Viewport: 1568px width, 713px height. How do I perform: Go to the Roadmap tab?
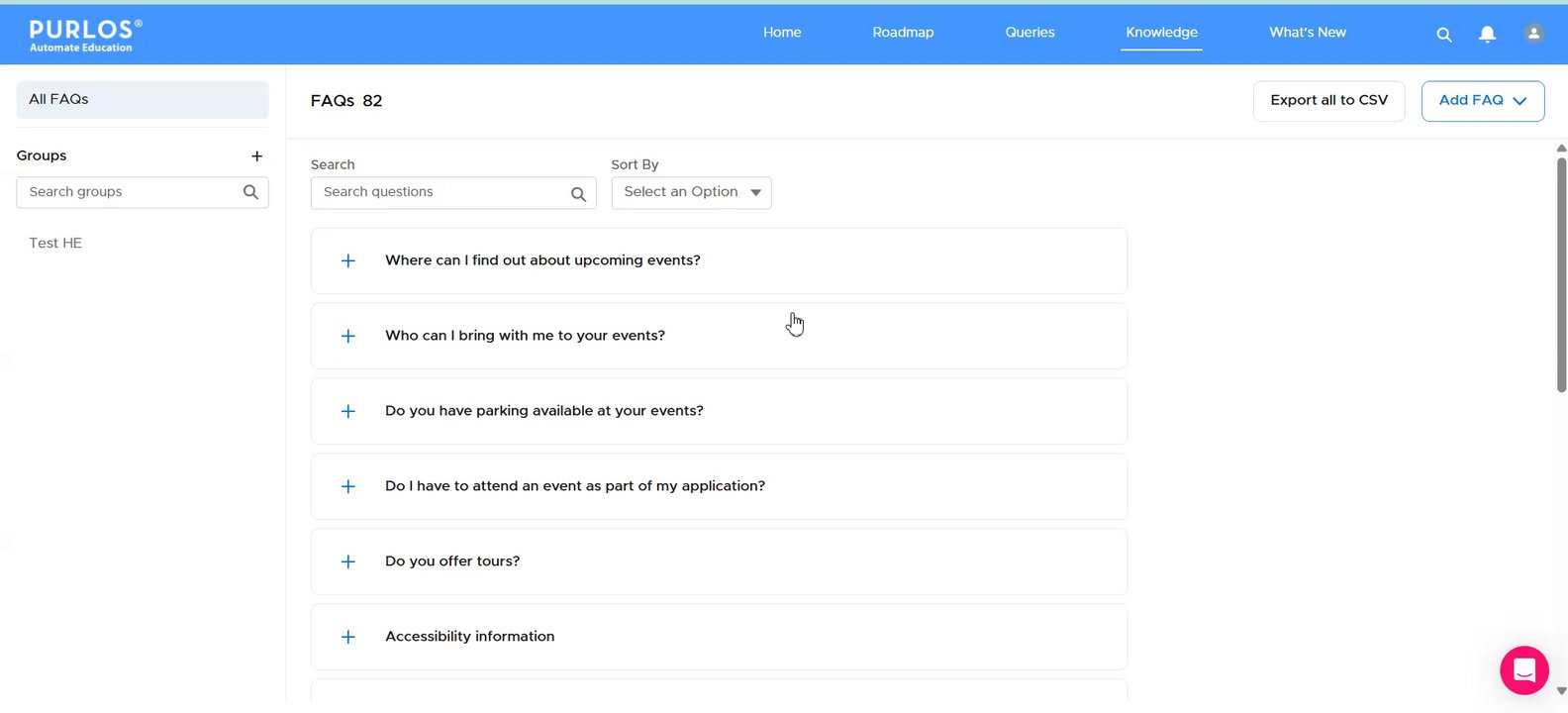903,33
